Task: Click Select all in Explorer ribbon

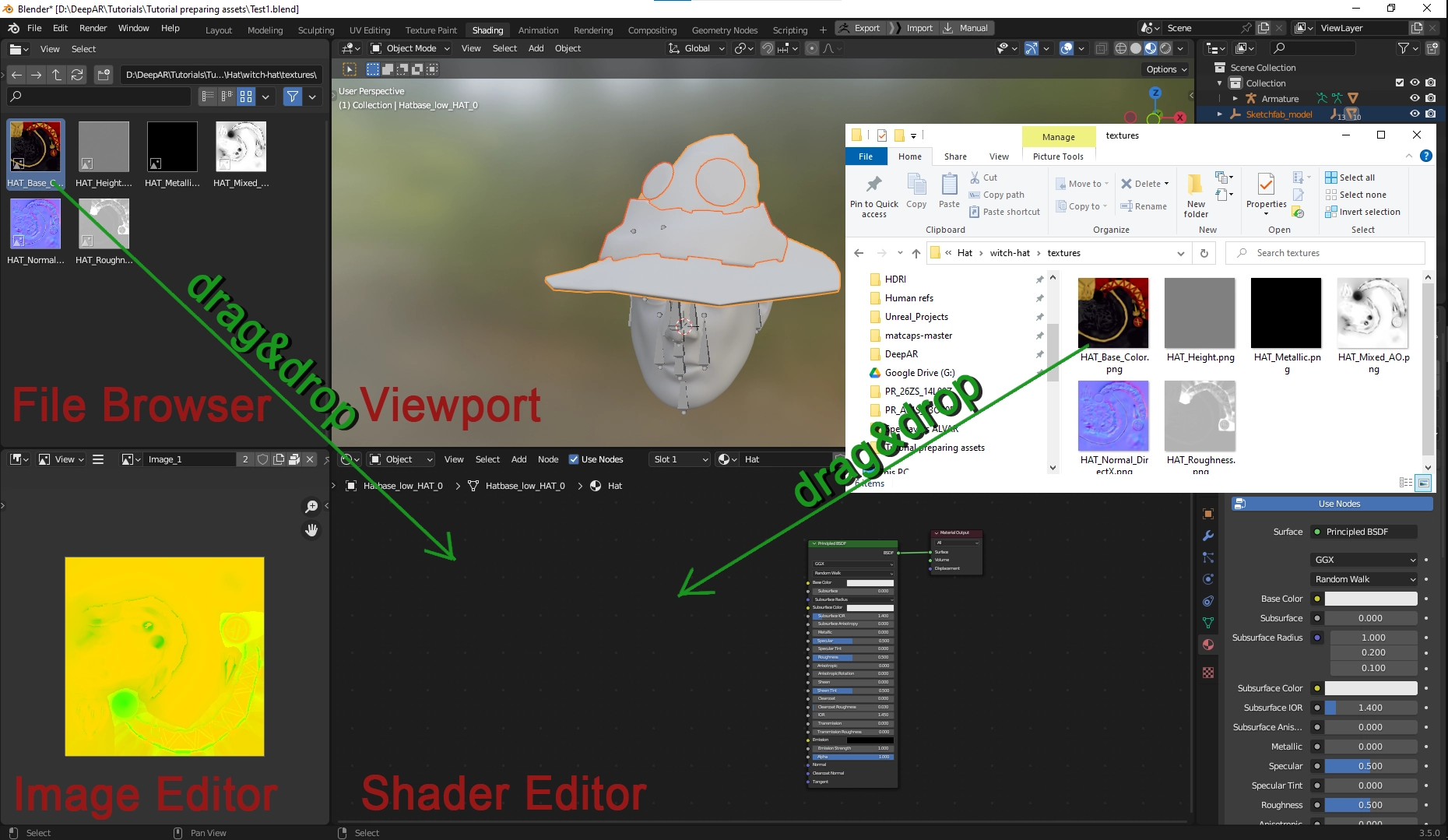Action: click(x=1351, y=177)
